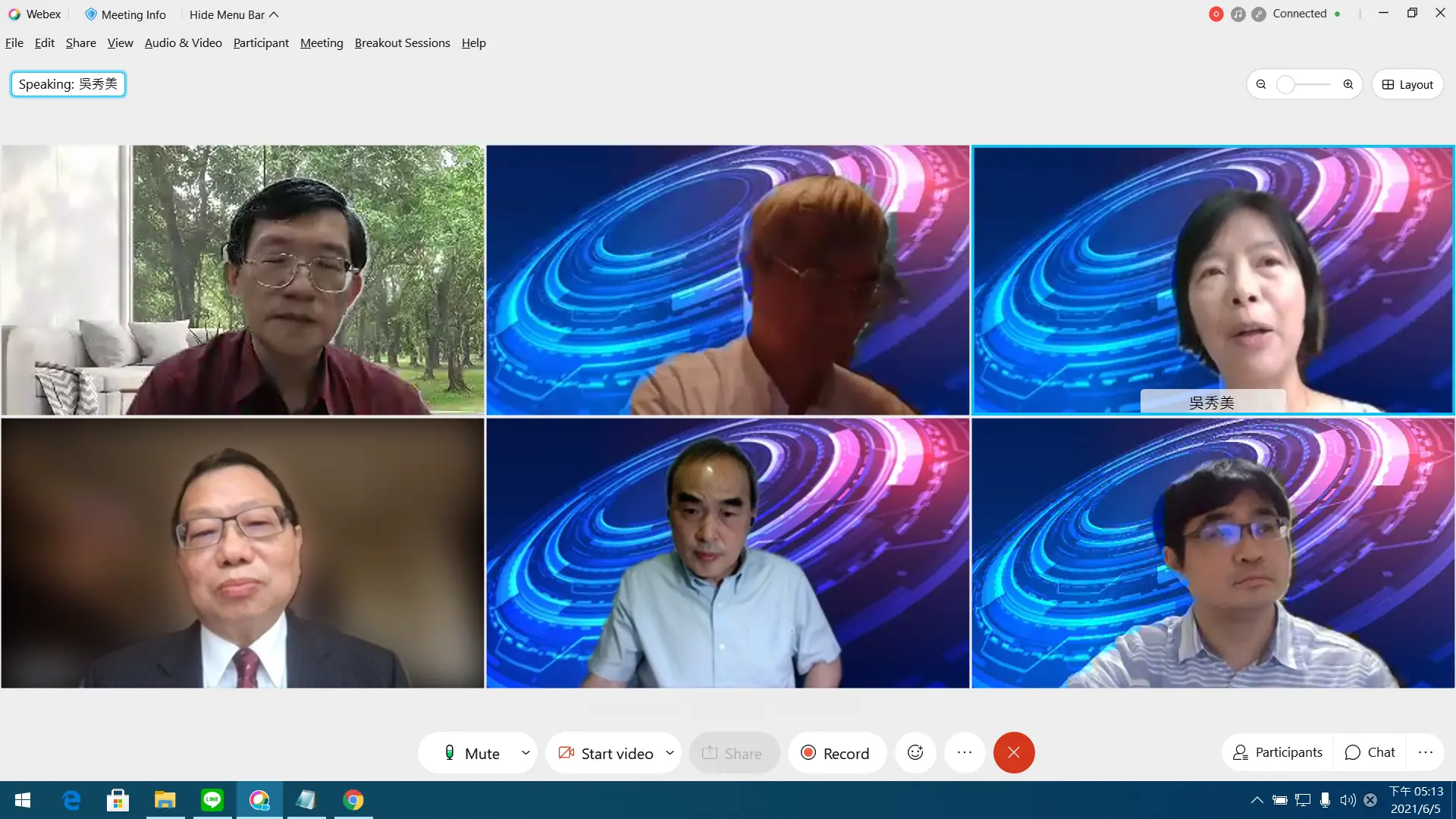Click the zoom in magnifier icon

1348,84
